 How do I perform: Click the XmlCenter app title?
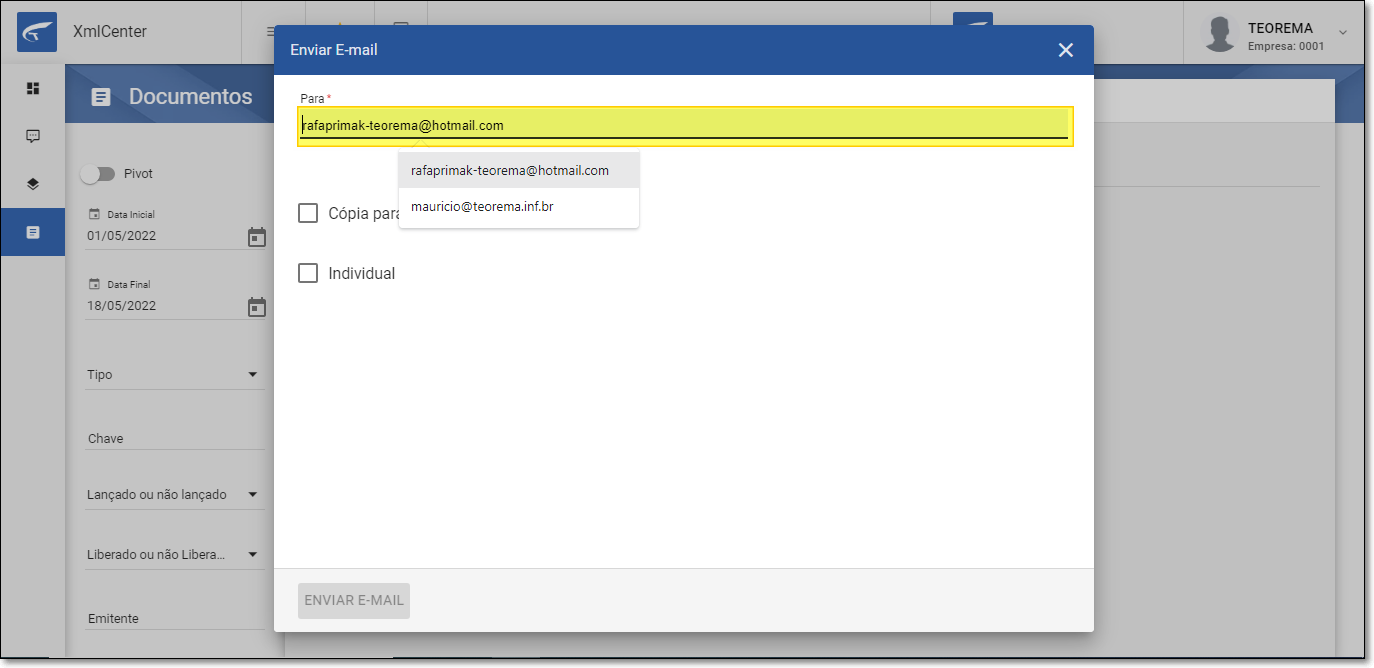click(x=110, y=32)
